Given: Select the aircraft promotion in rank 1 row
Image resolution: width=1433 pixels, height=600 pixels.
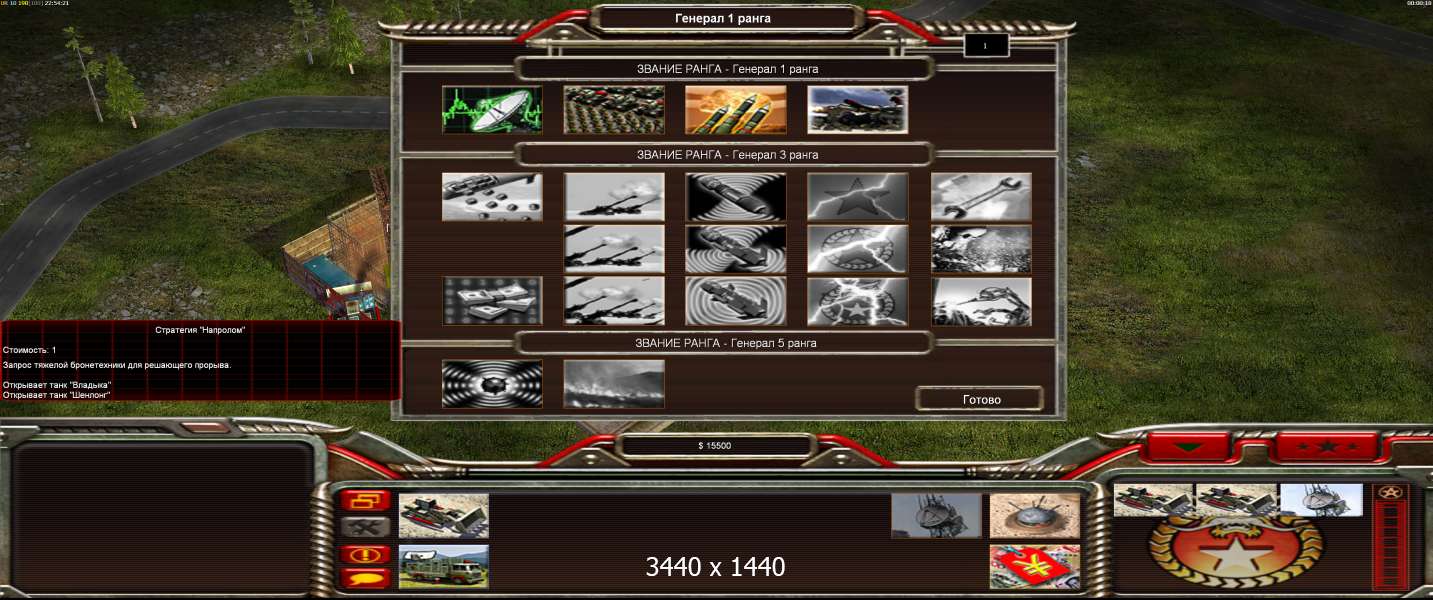Looking at the screenshot, I should pos(857,109).
